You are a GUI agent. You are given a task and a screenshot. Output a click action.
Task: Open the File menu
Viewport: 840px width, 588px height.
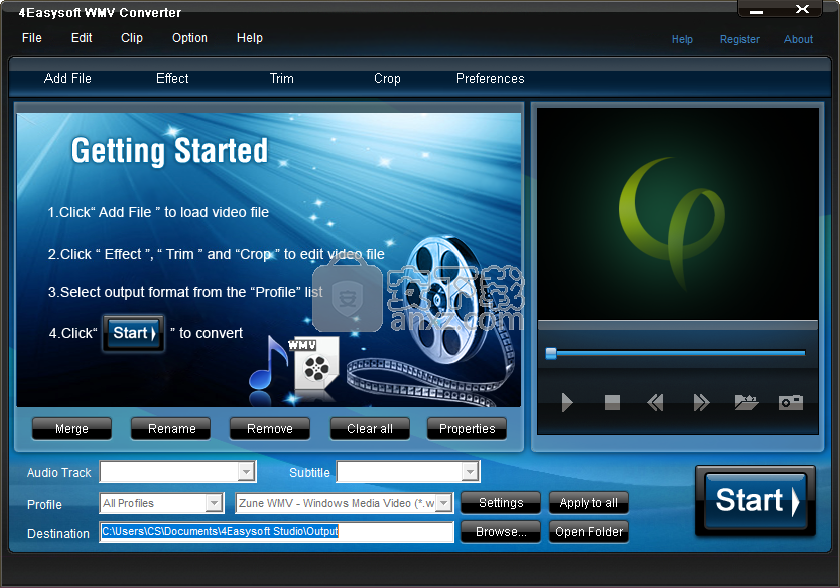tap(32, 38)
